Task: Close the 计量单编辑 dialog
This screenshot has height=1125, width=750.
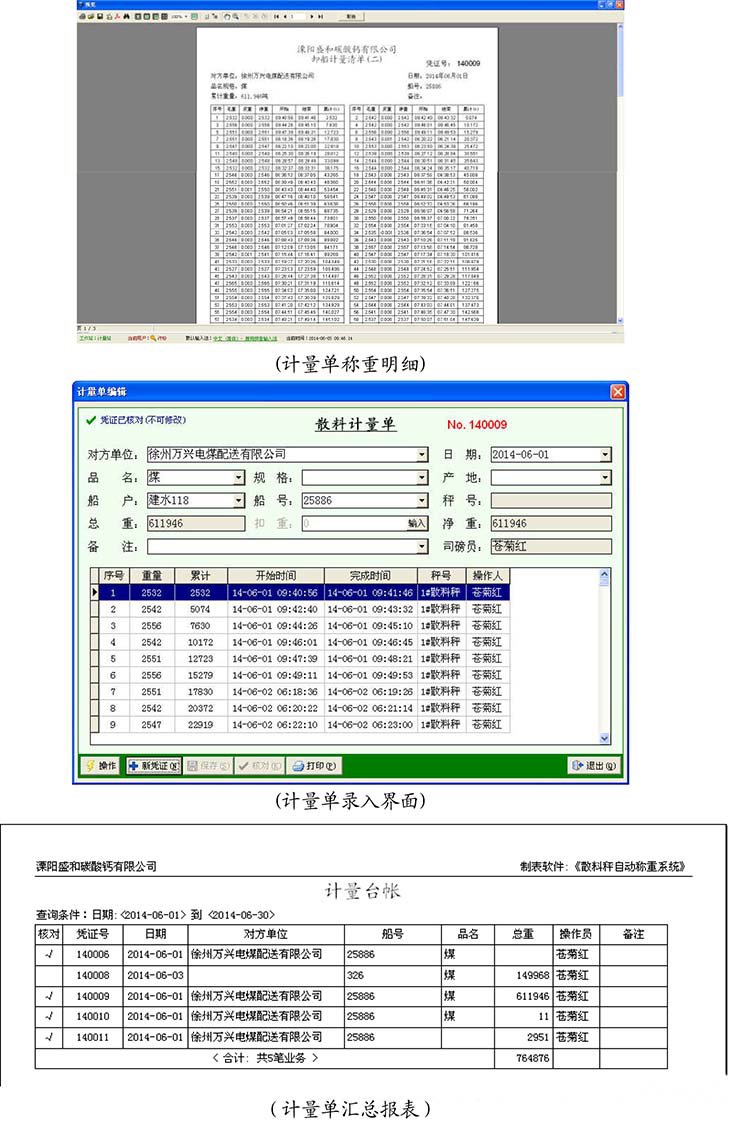Action: (x=617, y=392)
